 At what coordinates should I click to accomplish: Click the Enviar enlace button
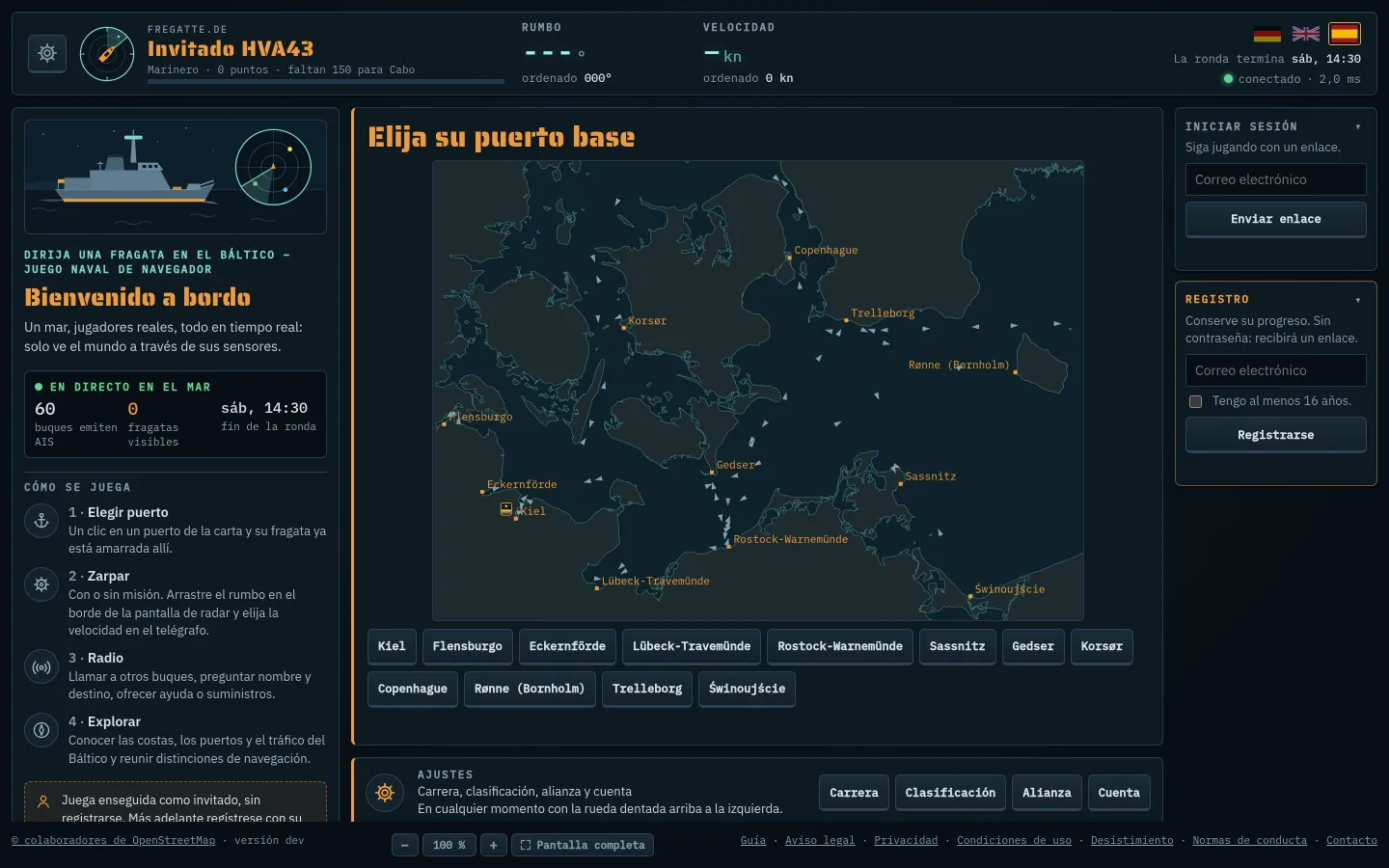pos(1275,219)
